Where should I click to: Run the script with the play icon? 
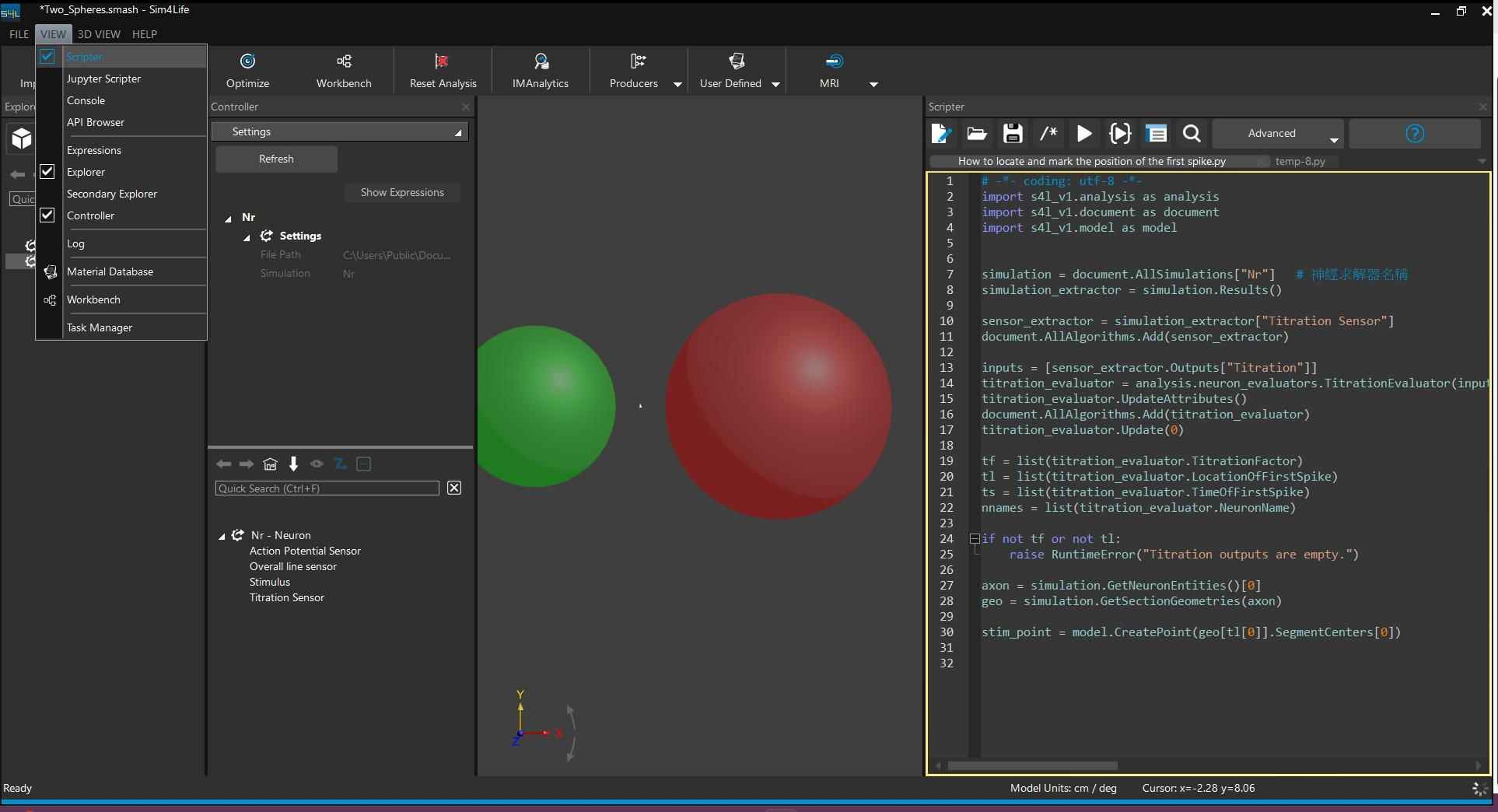pos(1083,134)
